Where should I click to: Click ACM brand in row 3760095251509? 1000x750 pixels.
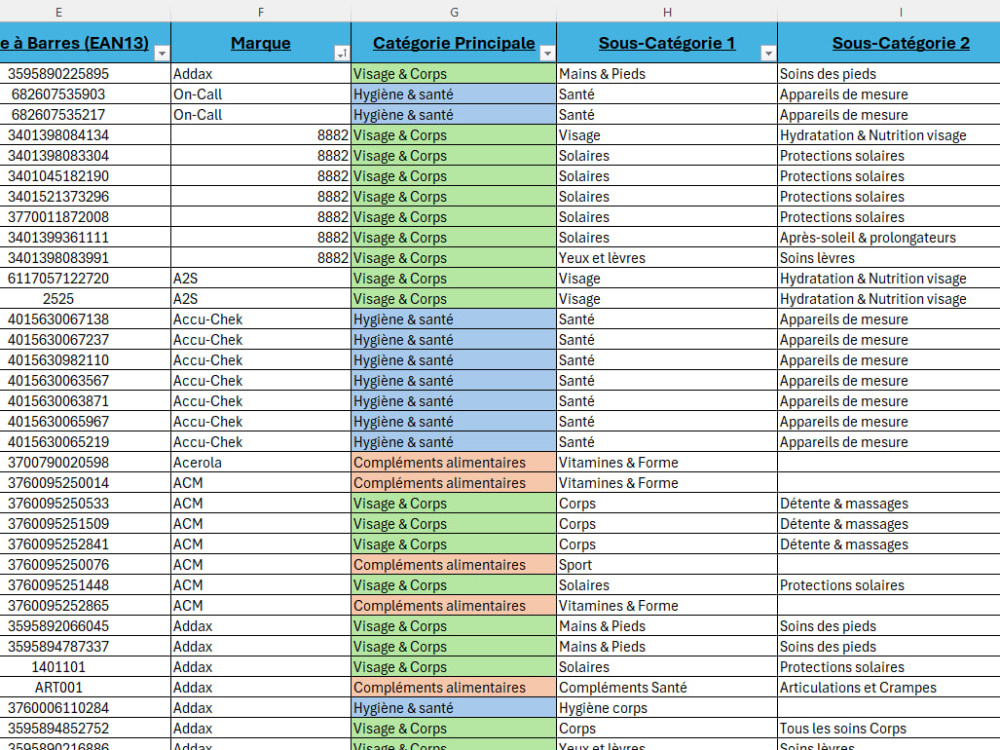click(x=261, y=524)
